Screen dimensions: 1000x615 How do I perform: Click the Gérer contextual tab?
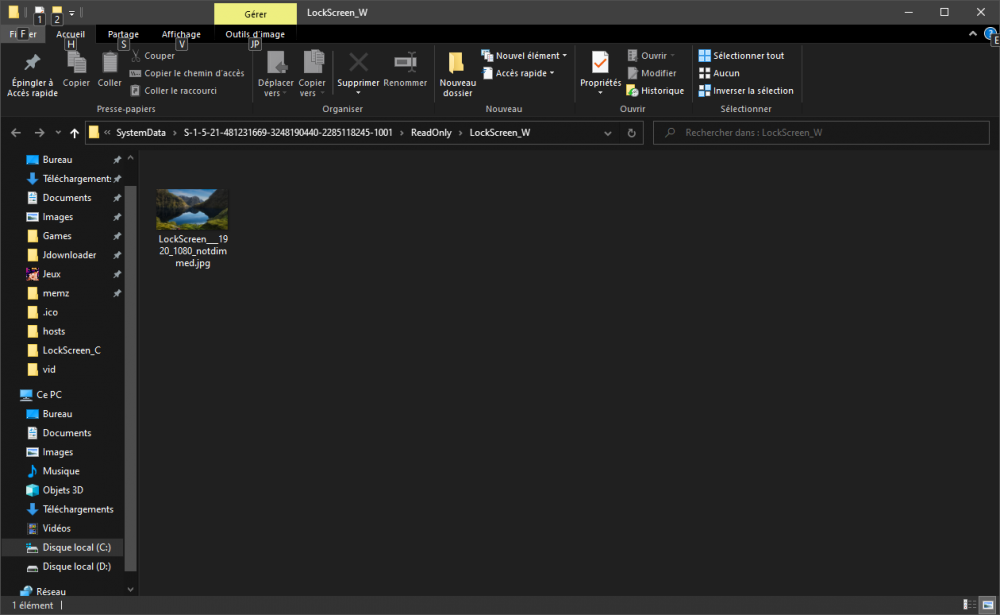click(255, 13)
